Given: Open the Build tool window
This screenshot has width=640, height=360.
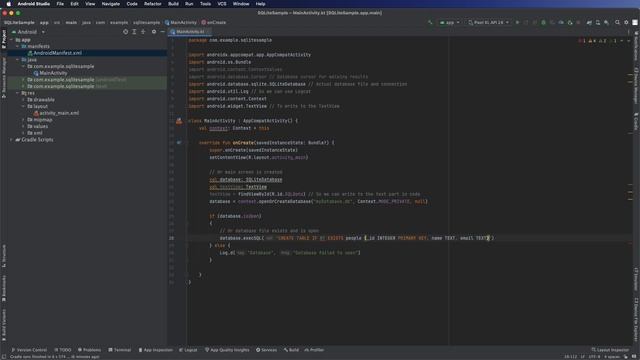Looking at the screenshot, I should (x=291, y=350).
